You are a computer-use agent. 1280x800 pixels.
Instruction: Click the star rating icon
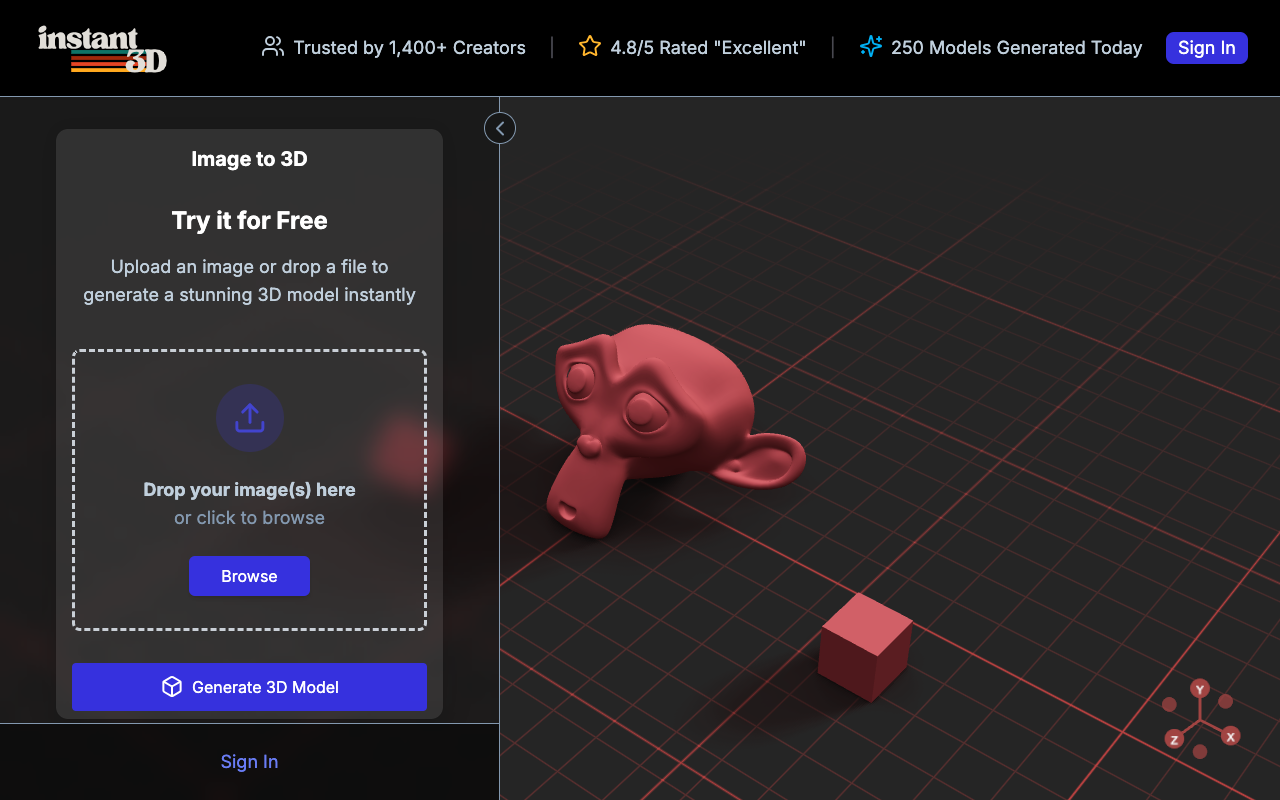tap(590, 47)
